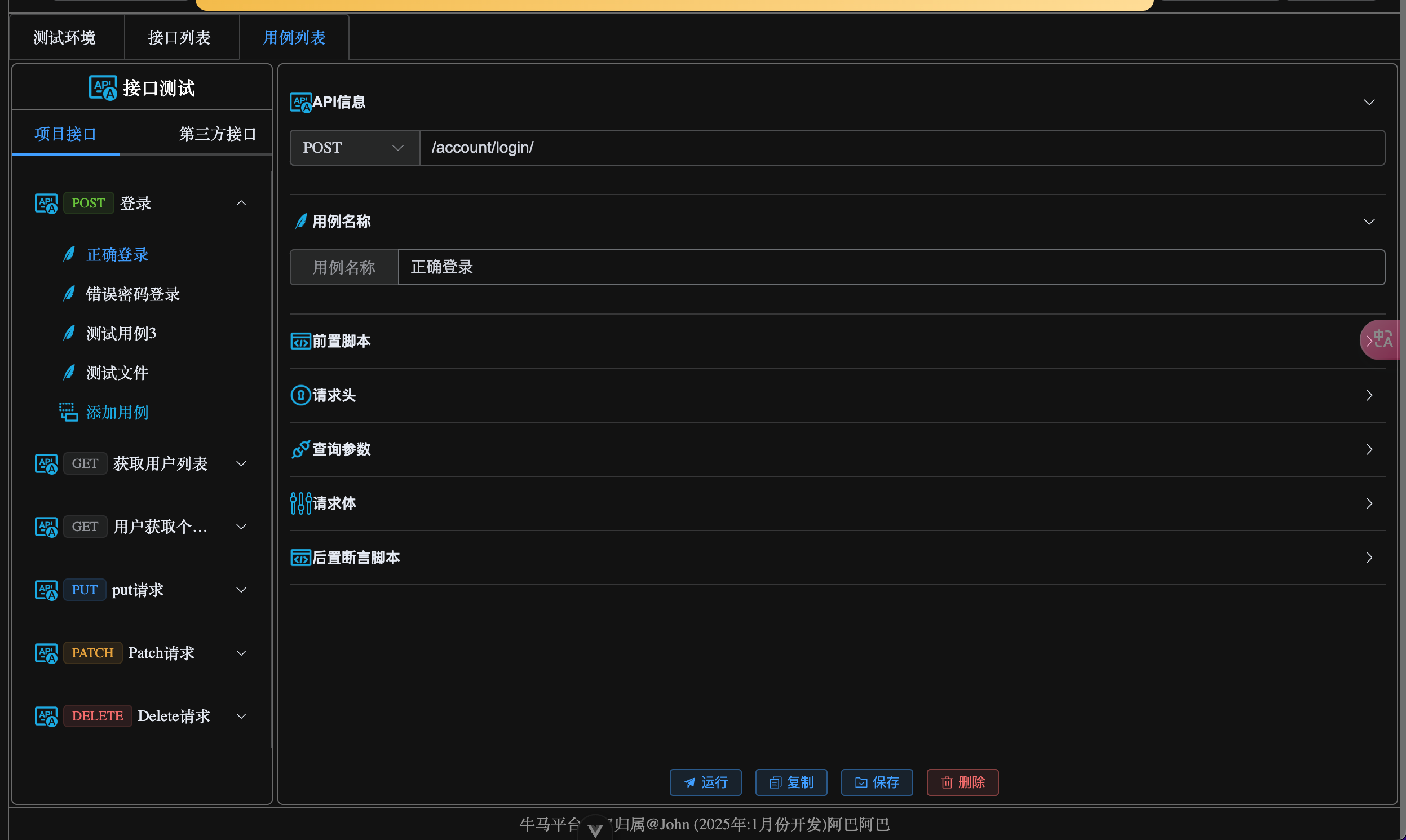The image size is (1406, 840).
Task: Open the POST method dropdown
Action: coord(355,148)
